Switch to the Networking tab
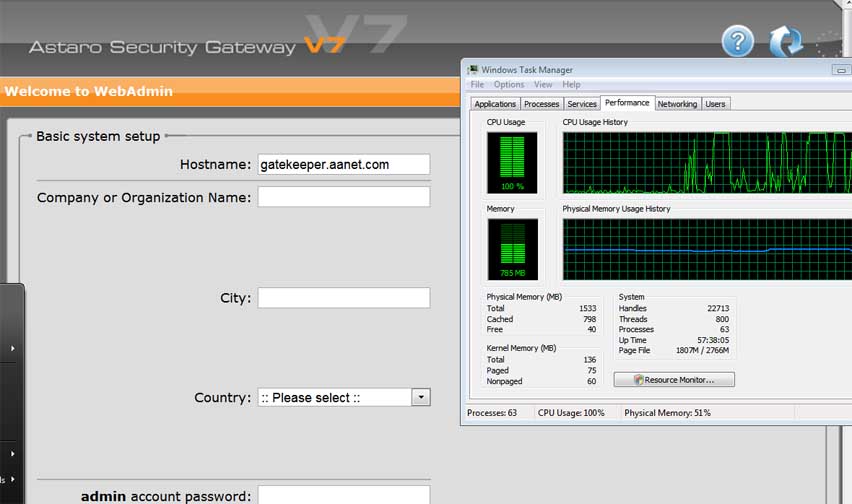The height and width of the screenshot is (504, 852). click(677, 104)
